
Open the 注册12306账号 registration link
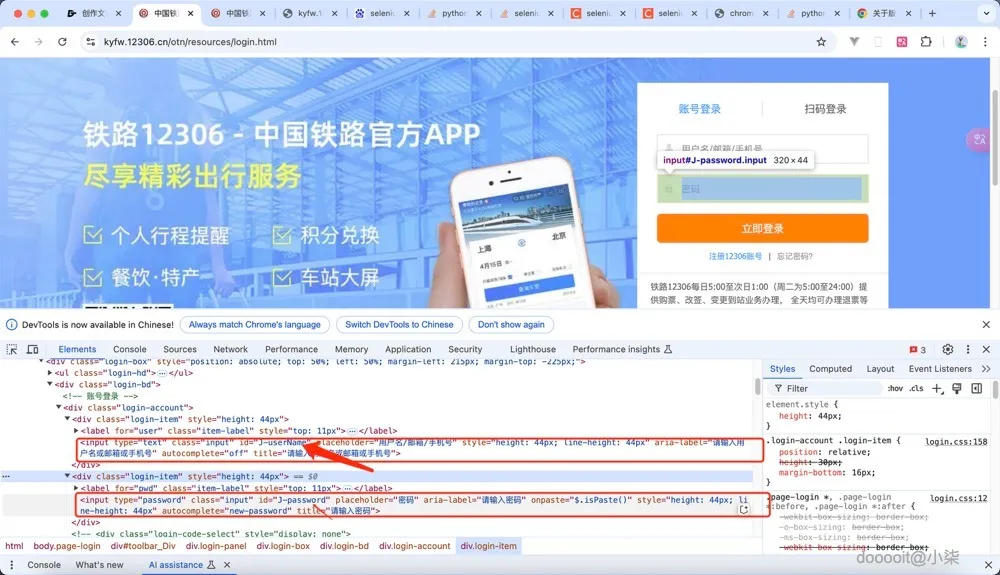tap(735, 256)
